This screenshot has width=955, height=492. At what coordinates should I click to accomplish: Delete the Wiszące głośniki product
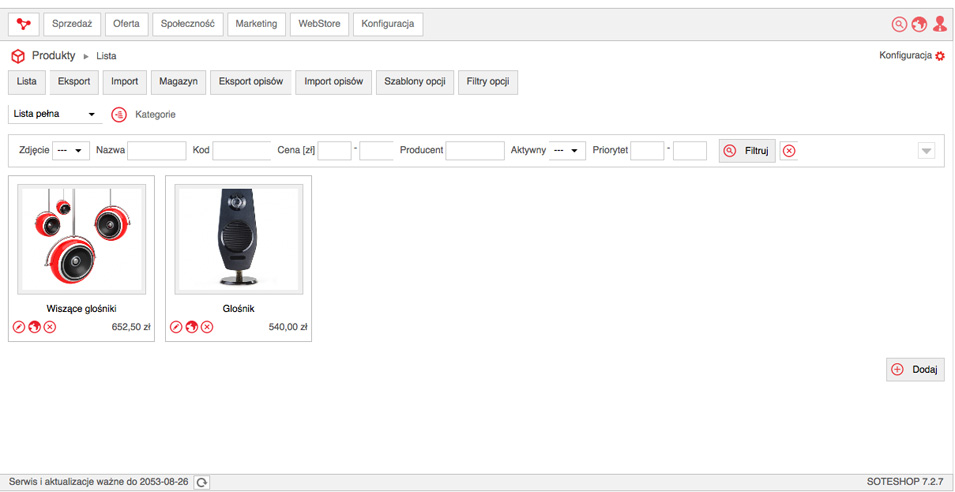[50, 327]
